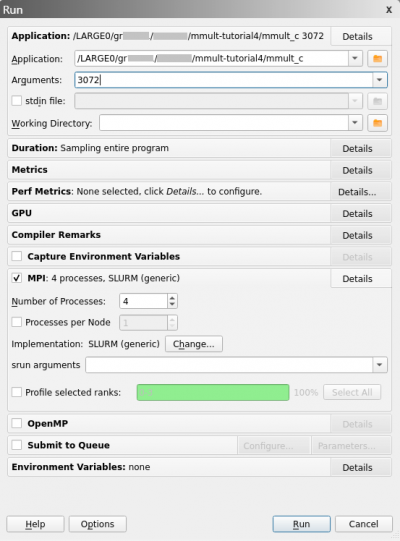Open the srun arguments dropdown
The width and height of the screenshot is (400, 541).
tap(380, 365)
